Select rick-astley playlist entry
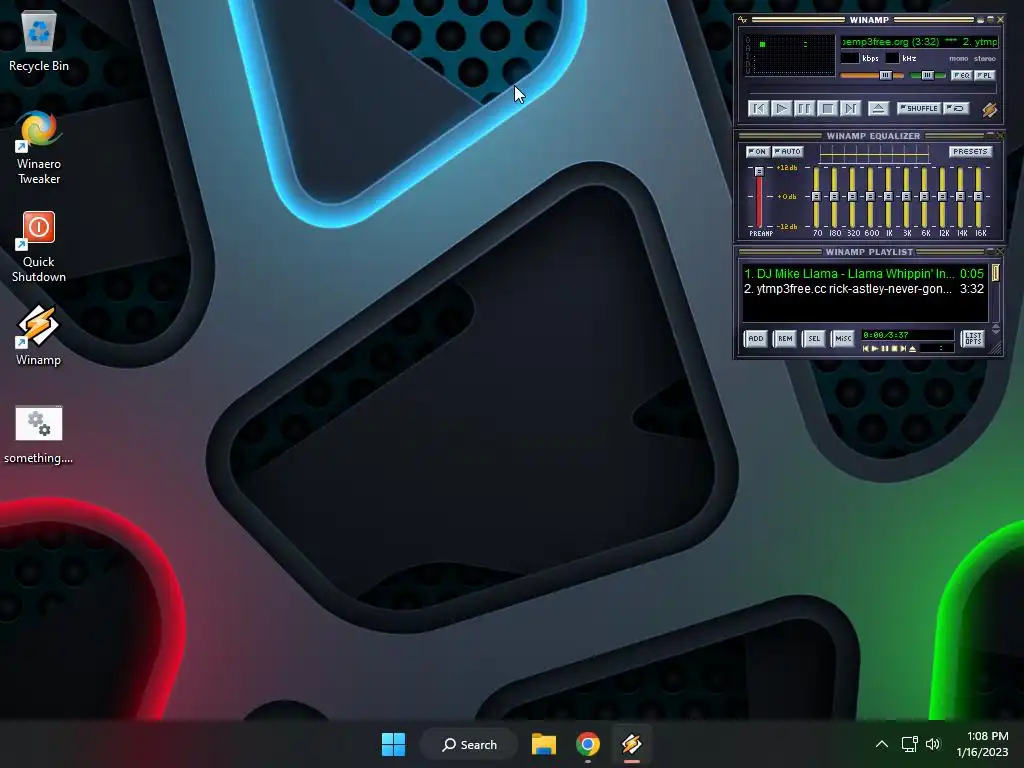This screenshot has height=768, width=1024. pos(863,289)
